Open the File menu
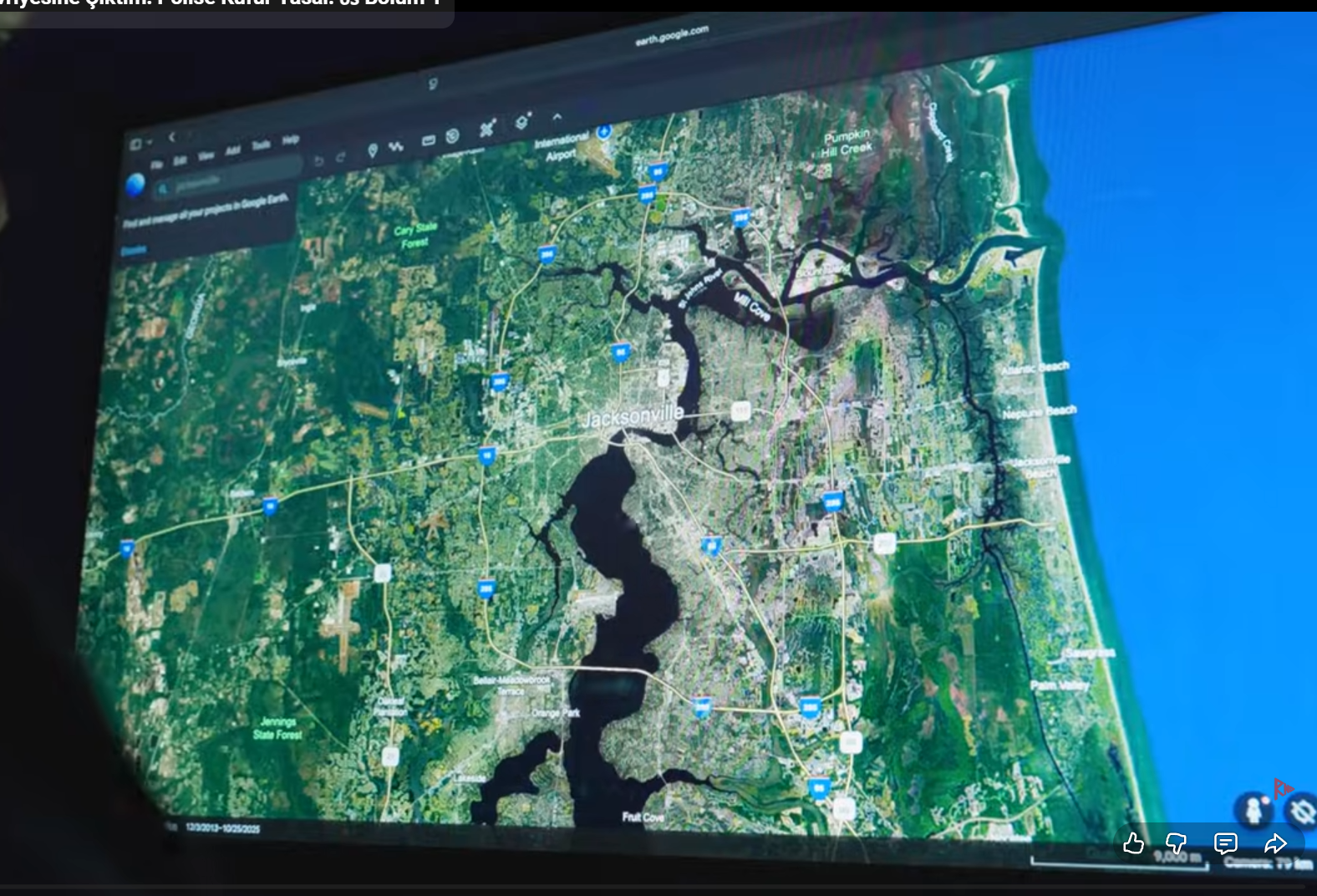 pyautogui.click(x=157, y=165)
